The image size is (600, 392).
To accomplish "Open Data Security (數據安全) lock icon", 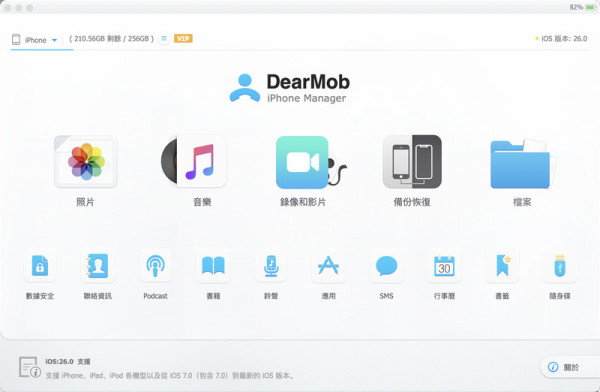I will pos(40,265).
